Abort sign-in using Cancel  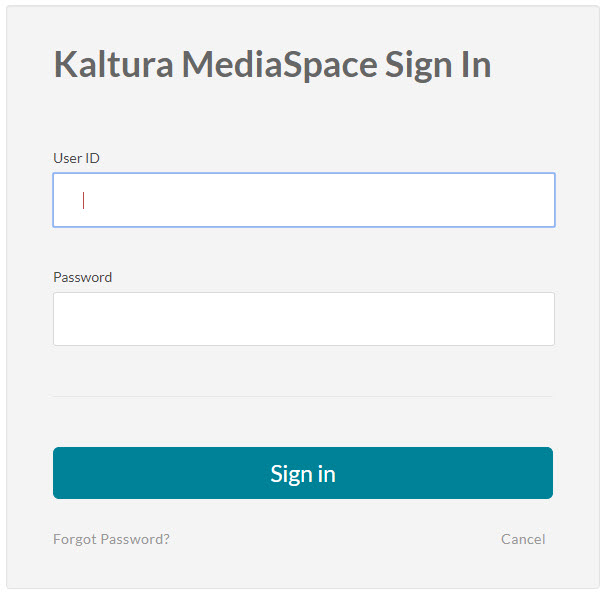(523, 539)
